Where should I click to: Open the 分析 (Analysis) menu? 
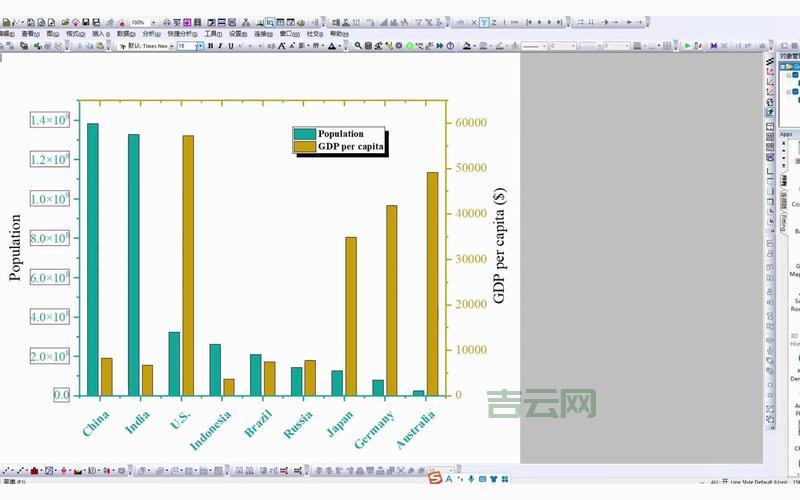point(150,33)
